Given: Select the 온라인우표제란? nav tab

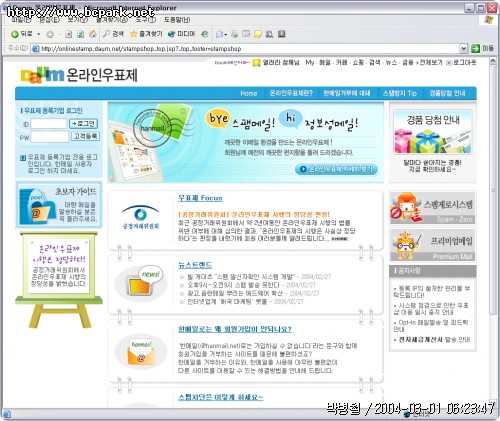Looking at the screenshot, I should 291,93.
